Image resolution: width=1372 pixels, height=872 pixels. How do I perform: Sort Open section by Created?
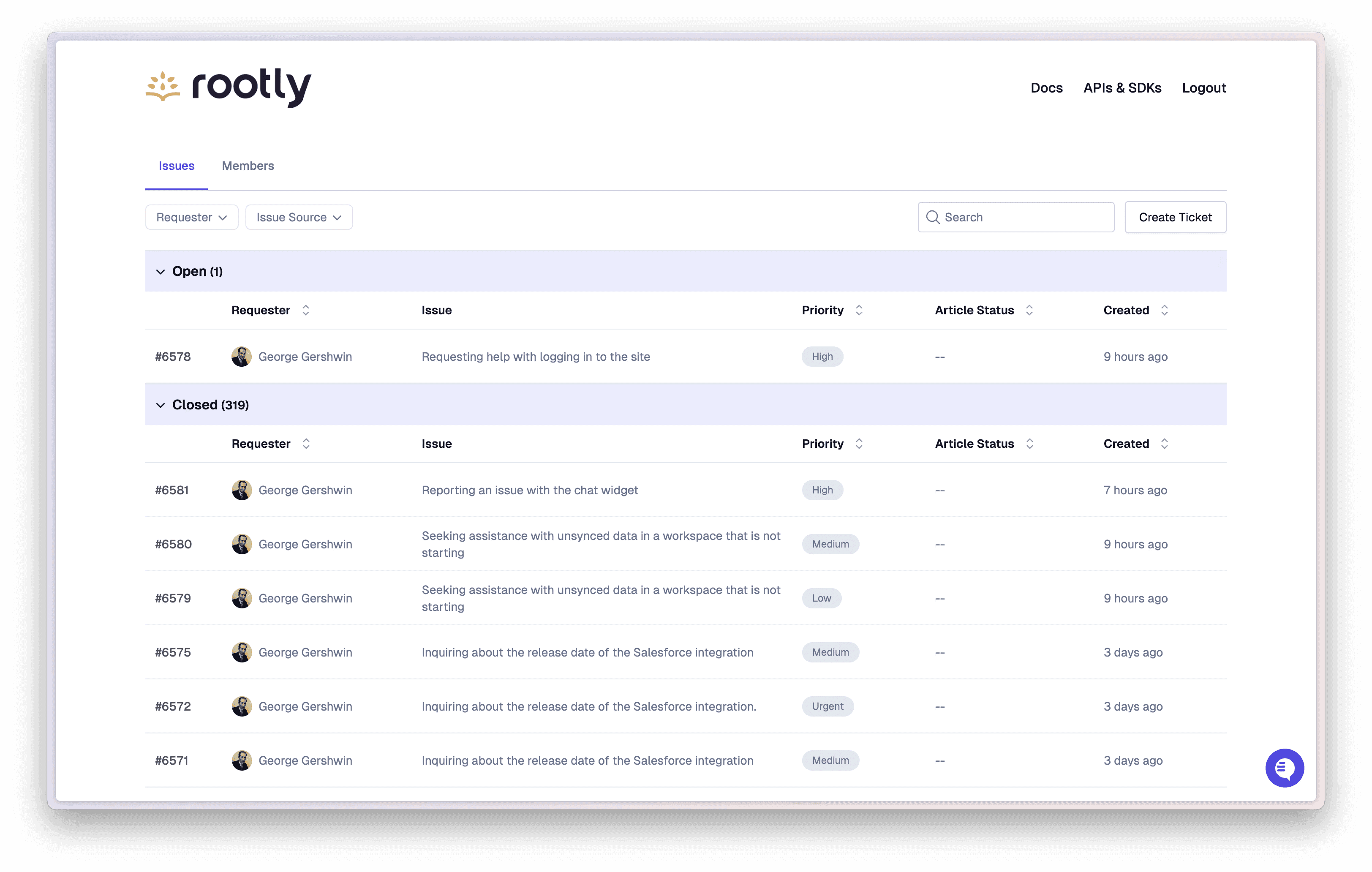coord(1164,310)
